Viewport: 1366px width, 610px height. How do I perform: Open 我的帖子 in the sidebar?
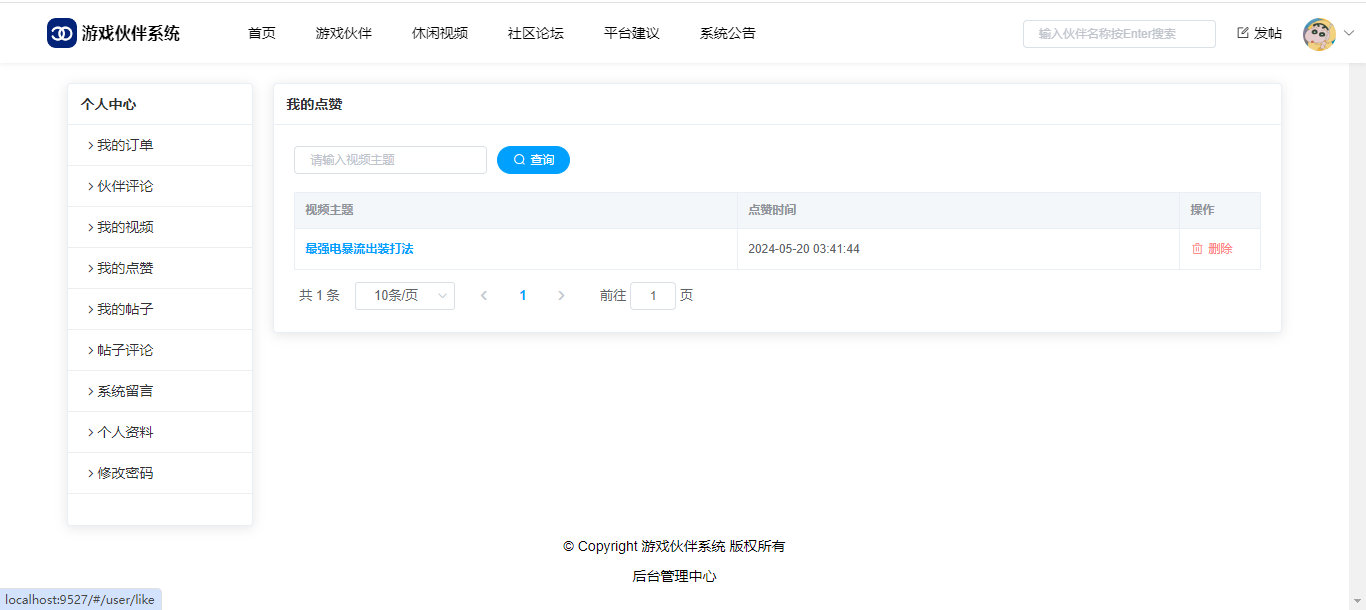pyautogui.click(x=160, y=309)
